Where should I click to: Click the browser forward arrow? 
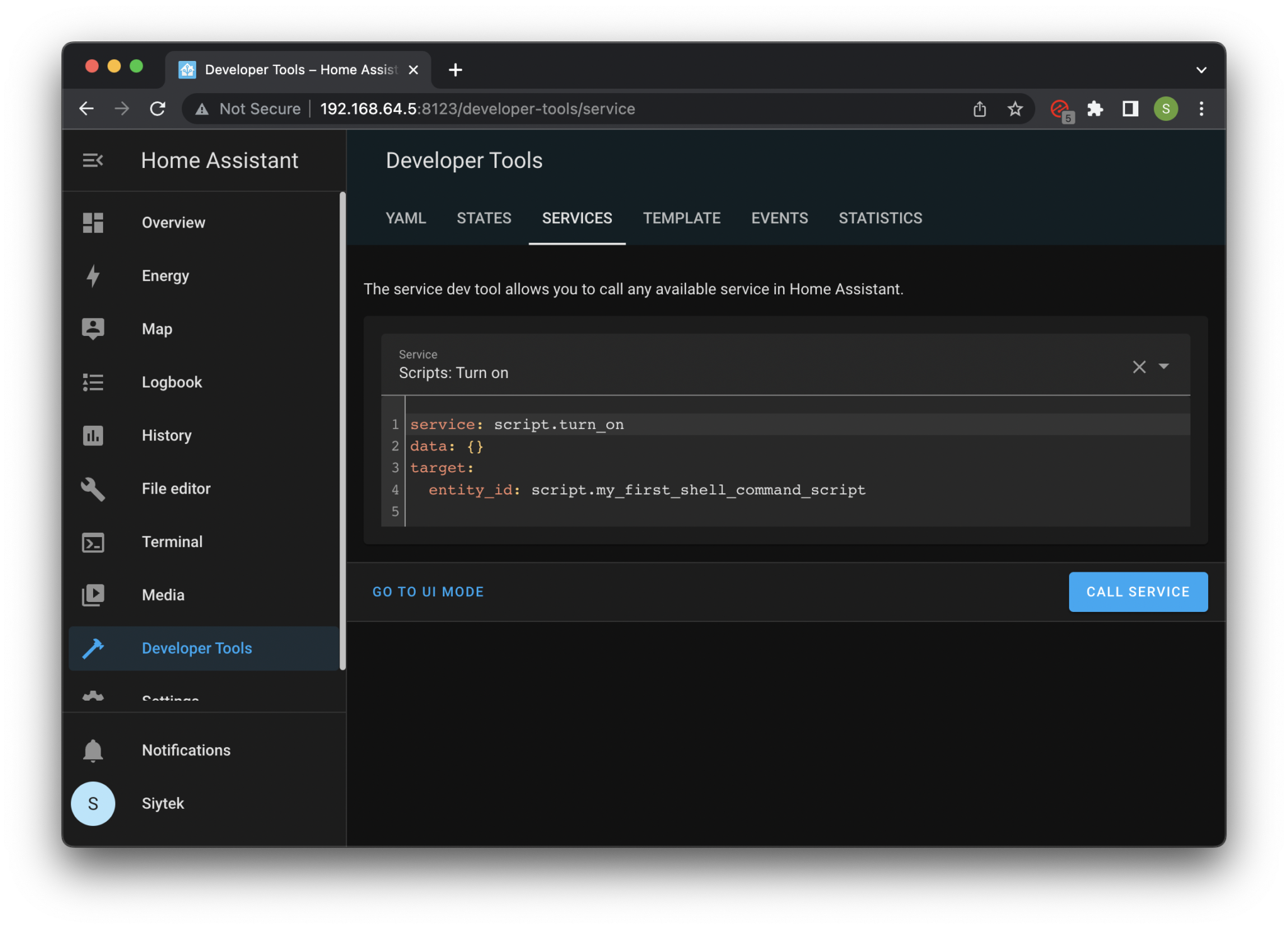[122, 109]
